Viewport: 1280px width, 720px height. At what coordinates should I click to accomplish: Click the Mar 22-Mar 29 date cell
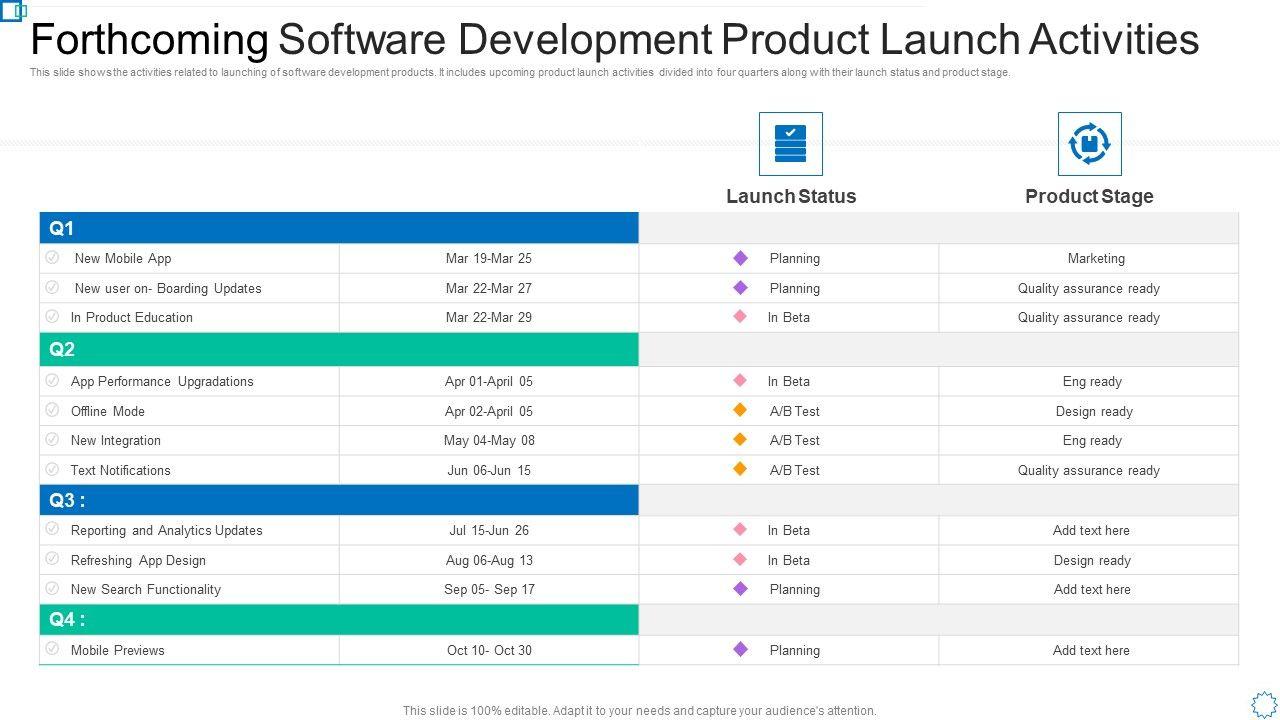[489, 317]
